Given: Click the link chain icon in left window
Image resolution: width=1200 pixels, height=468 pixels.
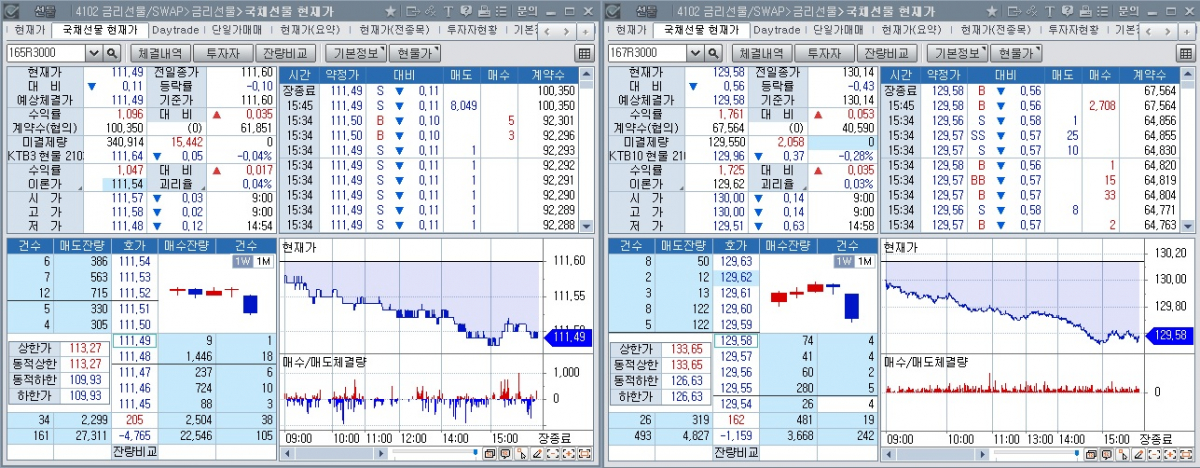Looking at the screenshot, I should tap(430, 11).
